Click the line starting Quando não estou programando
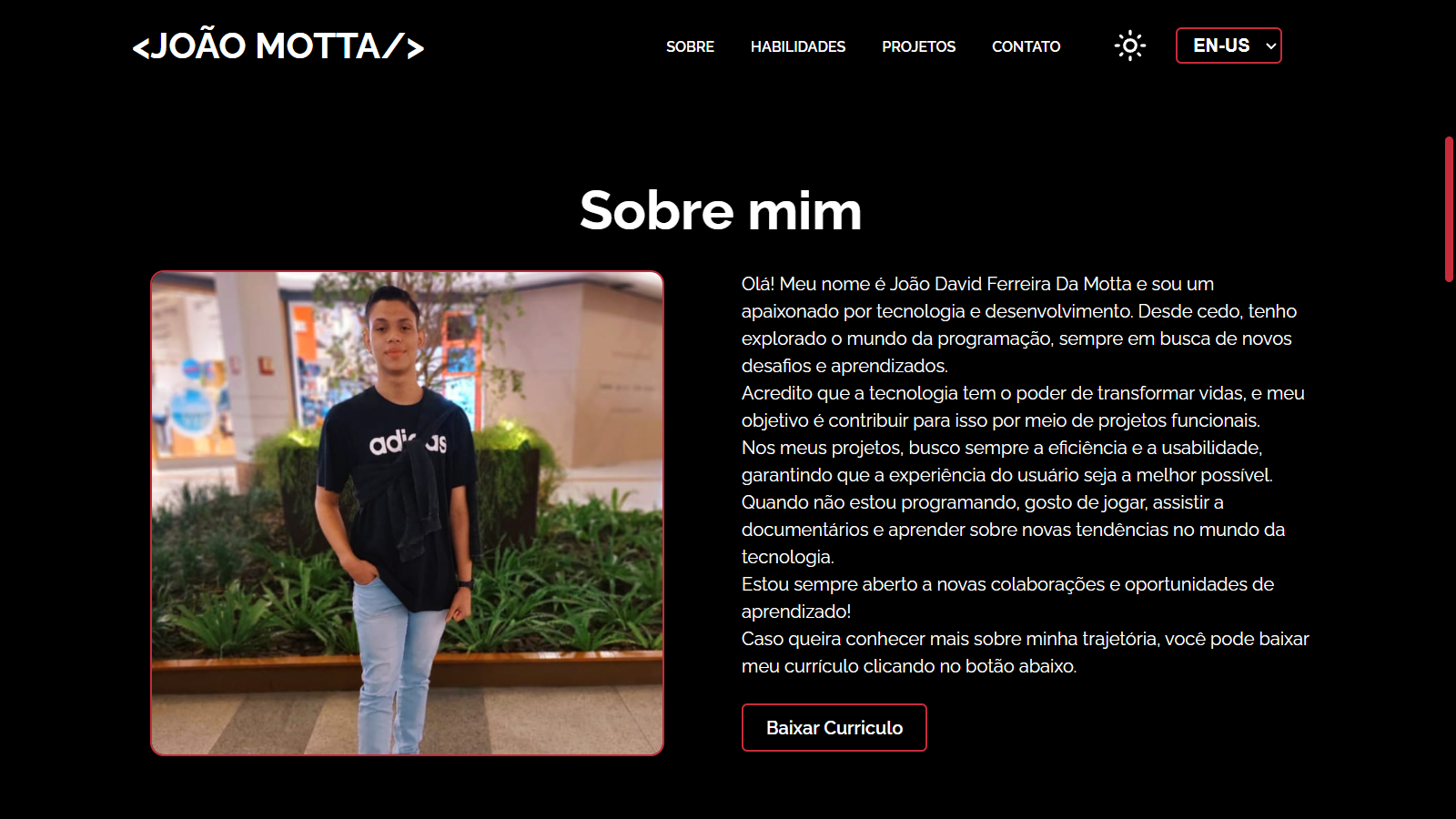 pyautogui.click(x=983, y=502)
